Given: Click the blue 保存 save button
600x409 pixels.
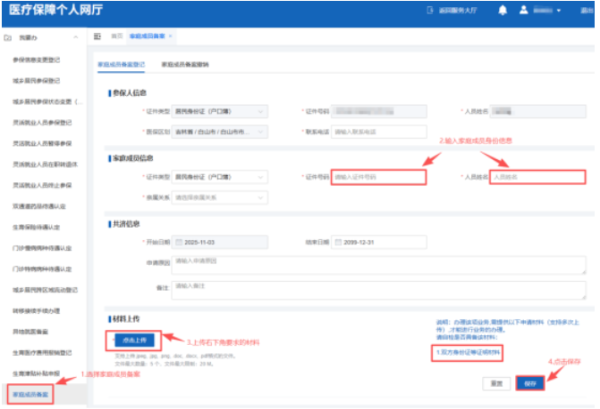Looking at the screenshot, I should (529, 383).
